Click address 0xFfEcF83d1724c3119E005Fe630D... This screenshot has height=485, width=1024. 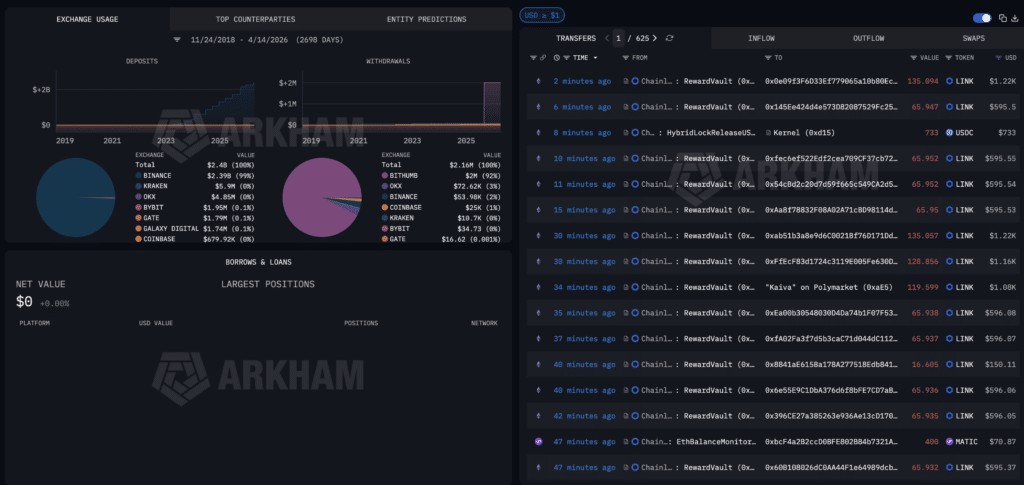(x=832, y=262)
